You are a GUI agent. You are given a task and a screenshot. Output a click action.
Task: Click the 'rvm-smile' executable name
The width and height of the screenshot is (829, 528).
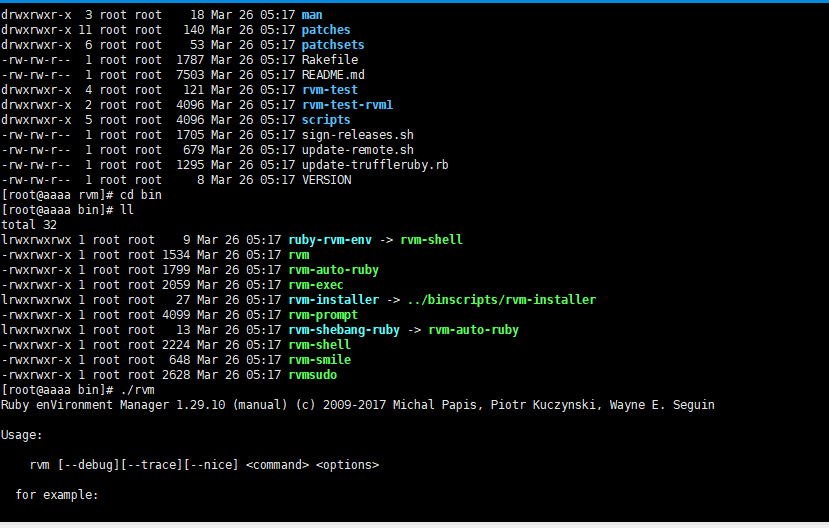click(x=319, y=360)
